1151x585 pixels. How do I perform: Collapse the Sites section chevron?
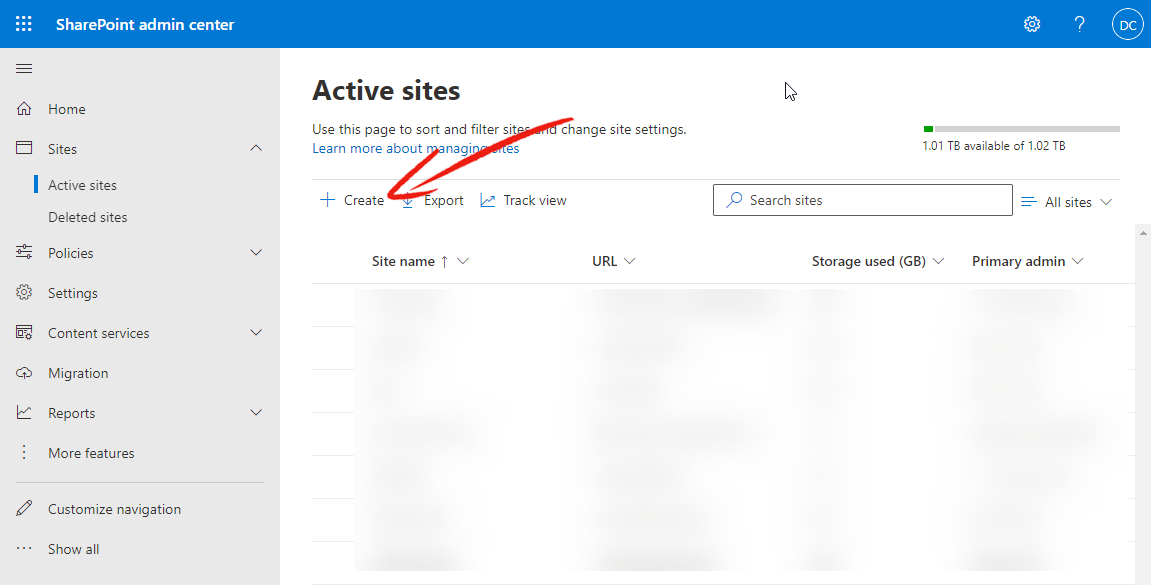255,148
